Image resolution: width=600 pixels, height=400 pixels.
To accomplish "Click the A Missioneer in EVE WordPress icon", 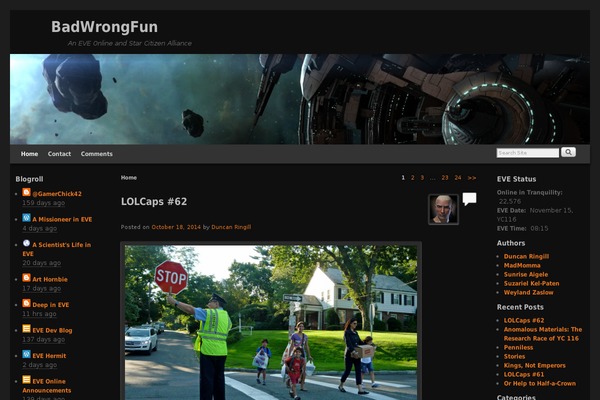I will pos(26,218).
